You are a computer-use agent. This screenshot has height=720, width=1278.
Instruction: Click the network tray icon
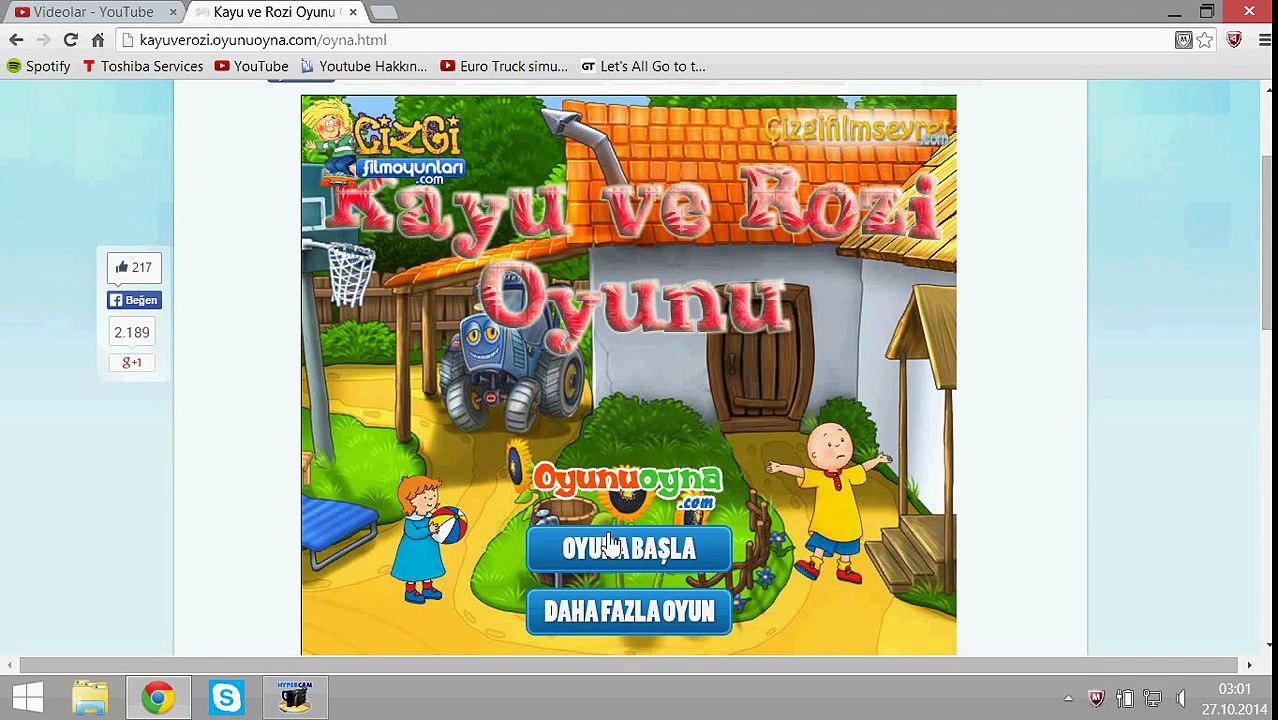pos(1153,698)
